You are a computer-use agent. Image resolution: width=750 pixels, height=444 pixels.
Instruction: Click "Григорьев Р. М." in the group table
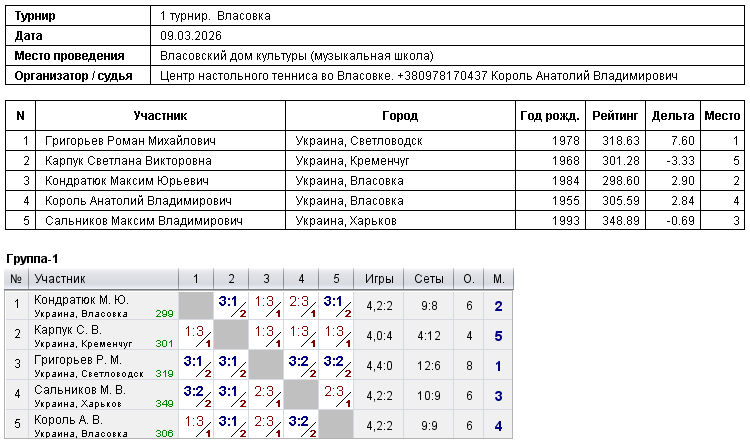78,360
